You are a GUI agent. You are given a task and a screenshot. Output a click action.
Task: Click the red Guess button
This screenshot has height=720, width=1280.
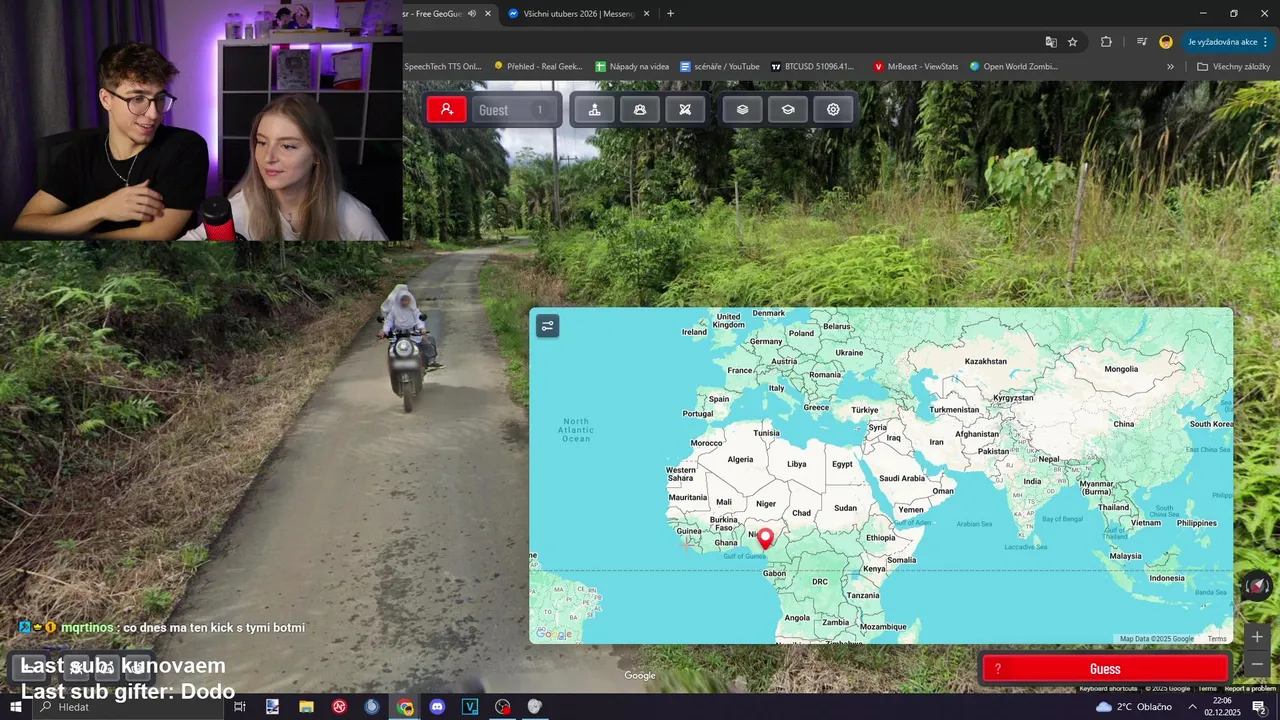click(x=1105, y=669)
